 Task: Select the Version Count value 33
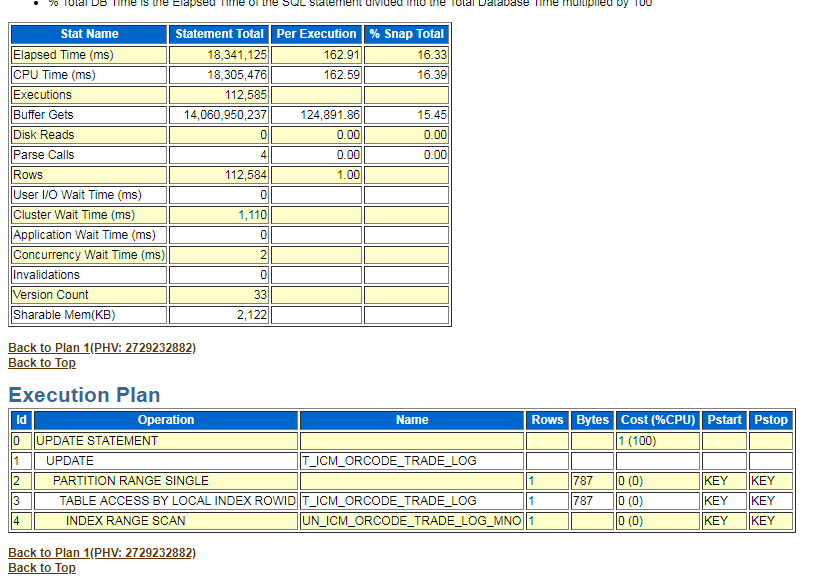click(x=219, y=295)
